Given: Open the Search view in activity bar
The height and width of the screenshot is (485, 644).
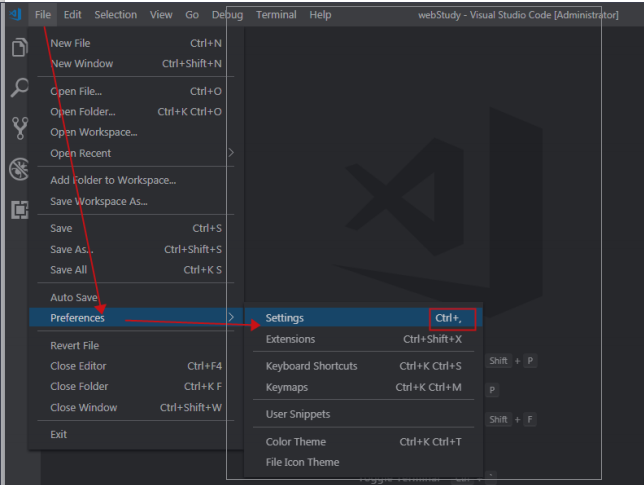Looking at the screenshot, I should pos(19,87).
